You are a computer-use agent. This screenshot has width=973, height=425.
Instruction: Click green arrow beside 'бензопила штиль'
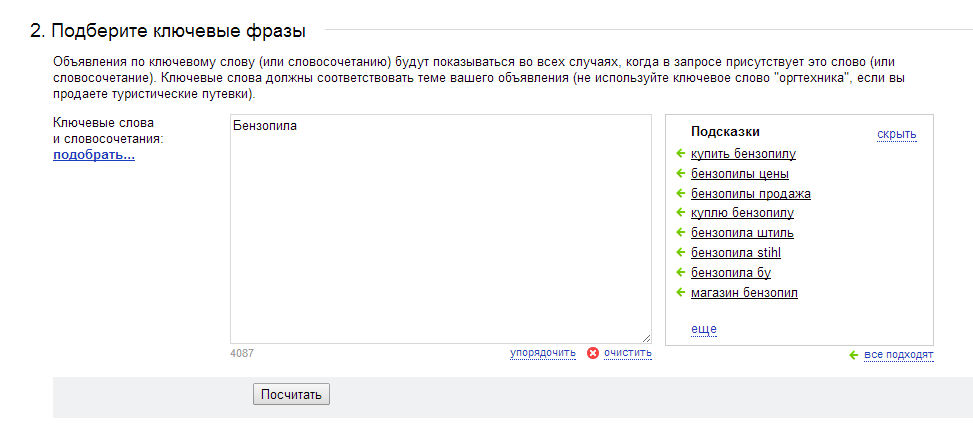680,233
